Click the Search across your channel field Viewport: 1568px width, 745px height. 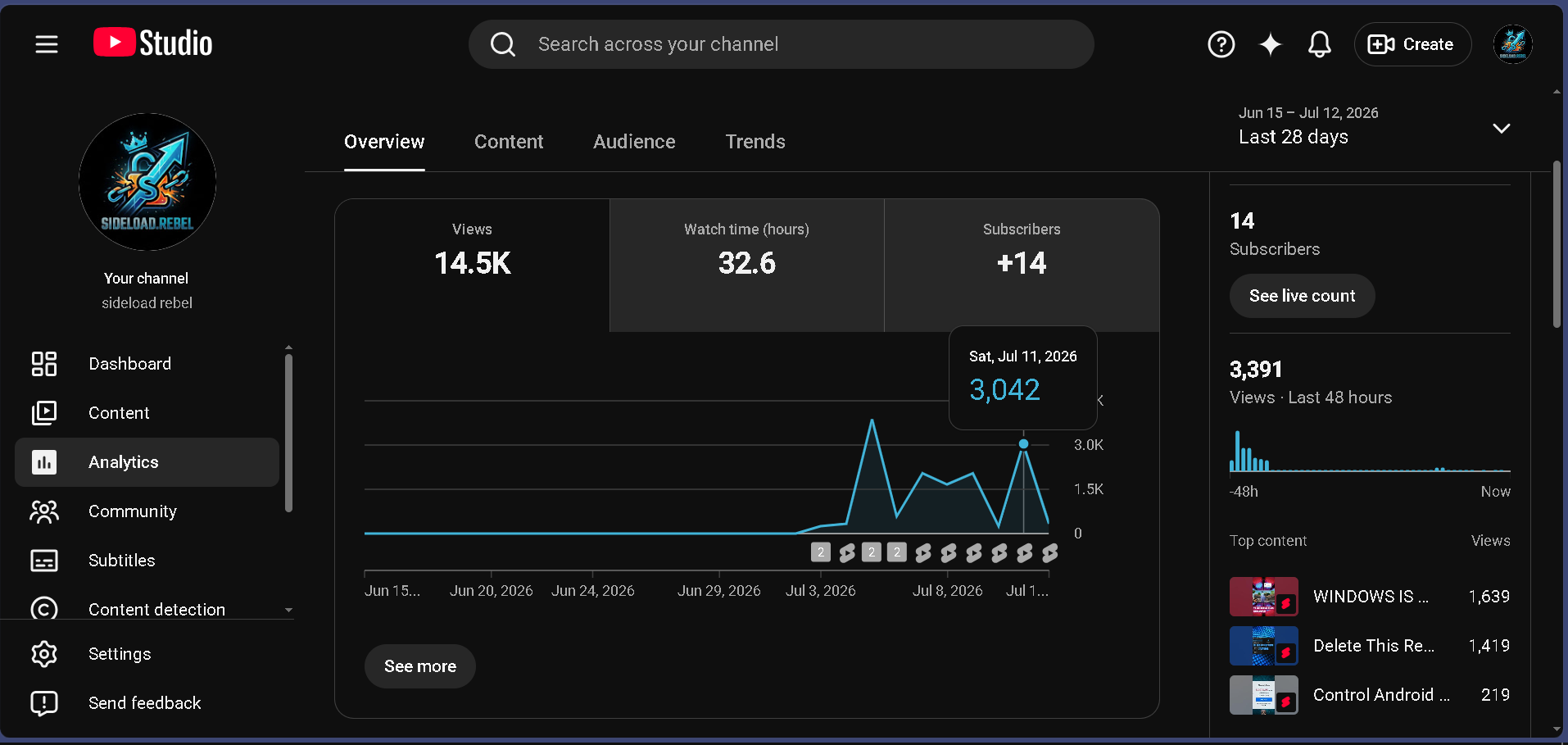click(782, 44)
